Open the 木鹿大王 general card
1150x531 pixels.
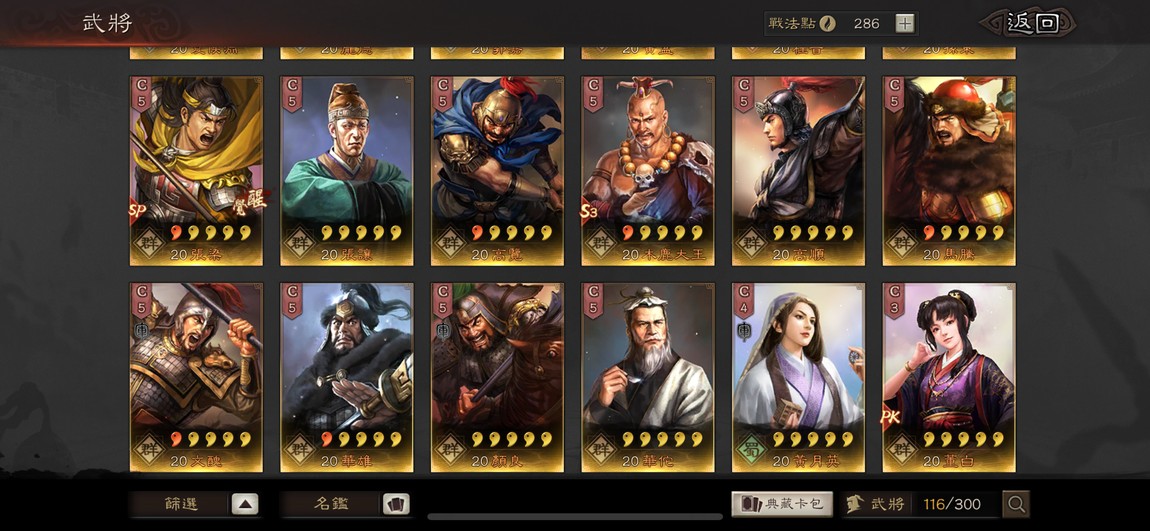tap(648, 171)
